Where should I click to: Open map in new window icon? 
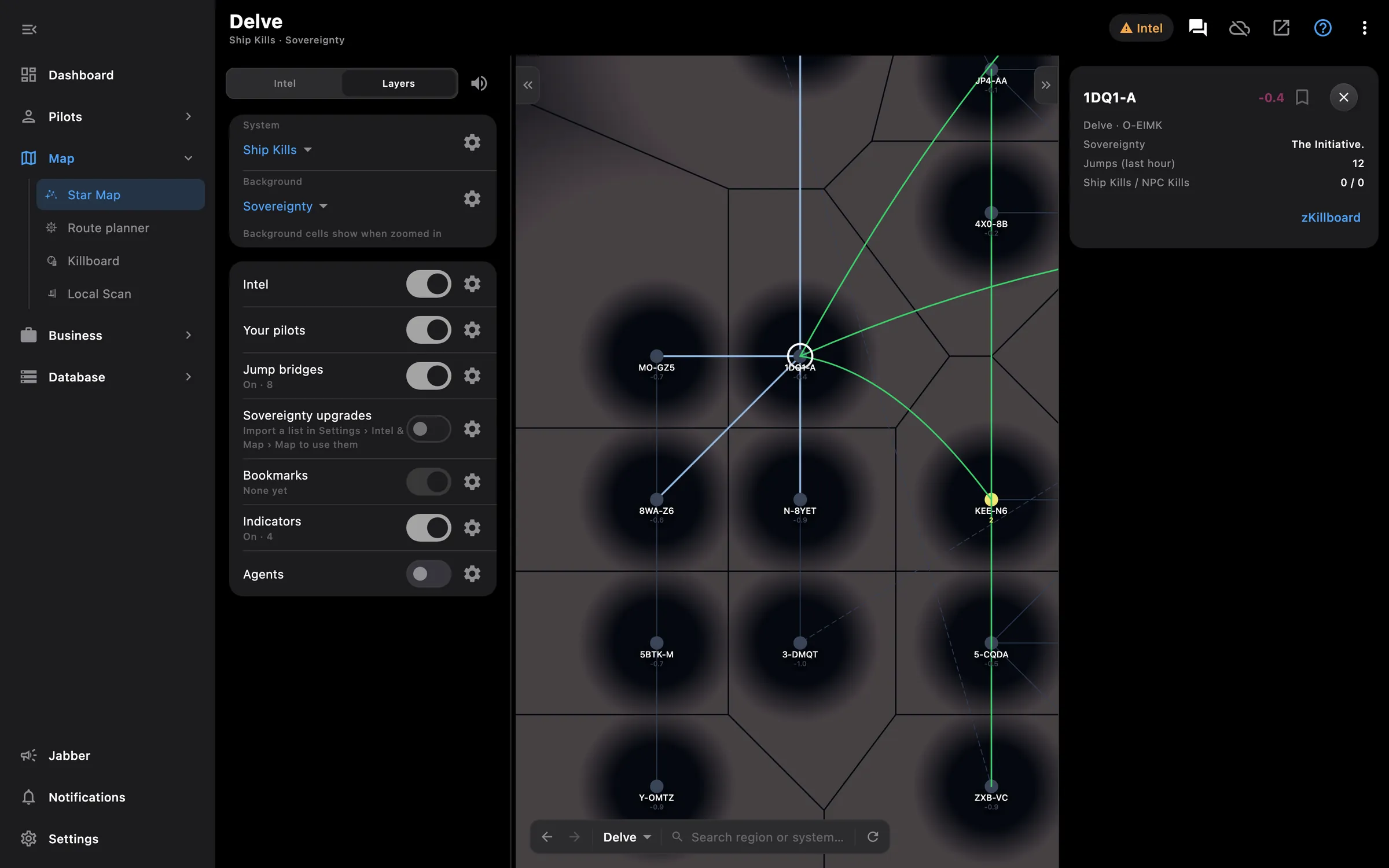click(1281, 28)
